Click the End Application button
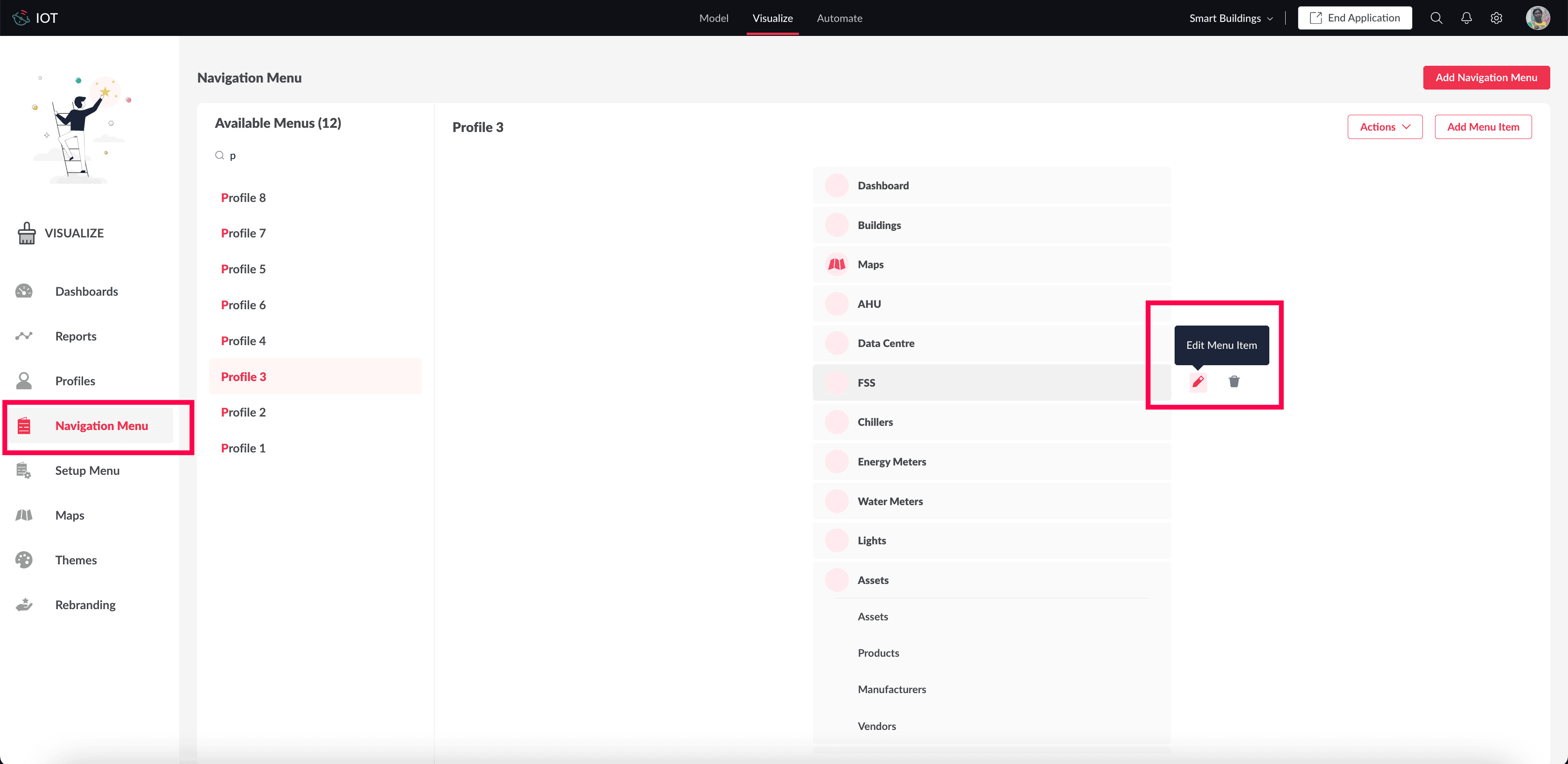 point(1354,18)
